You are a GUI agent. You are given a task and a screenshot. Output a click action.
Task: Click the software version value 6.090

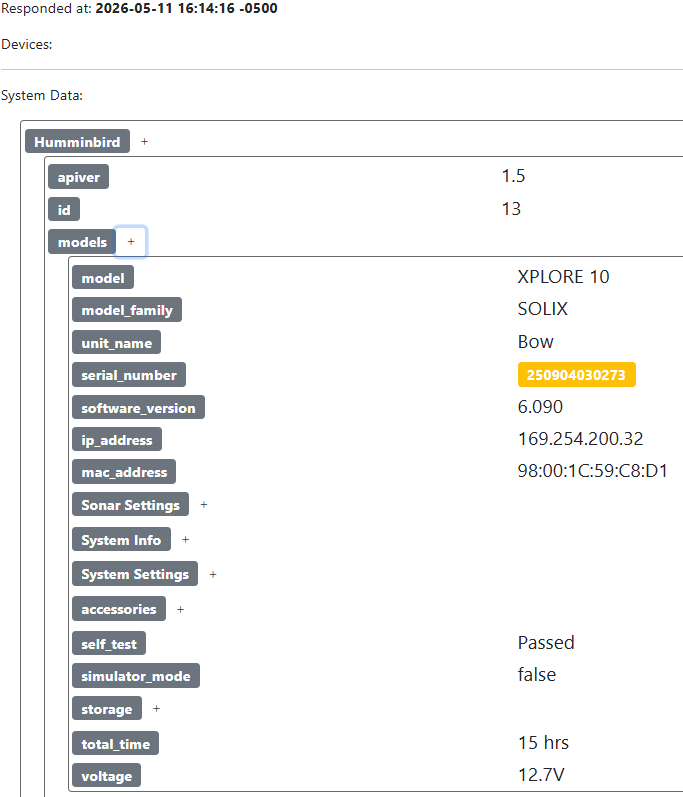[540, 407]
